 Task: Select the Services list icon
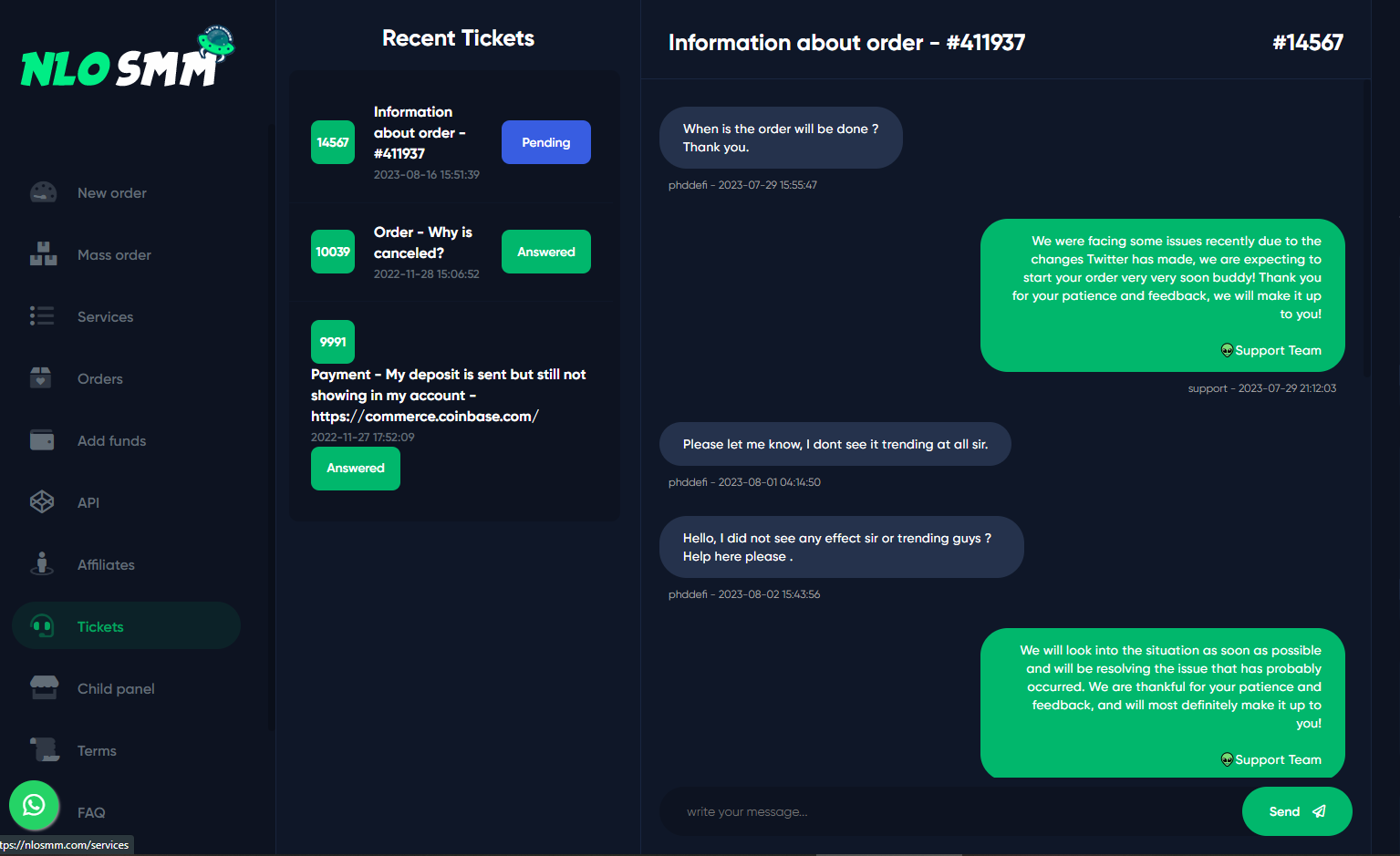(42, 316)
